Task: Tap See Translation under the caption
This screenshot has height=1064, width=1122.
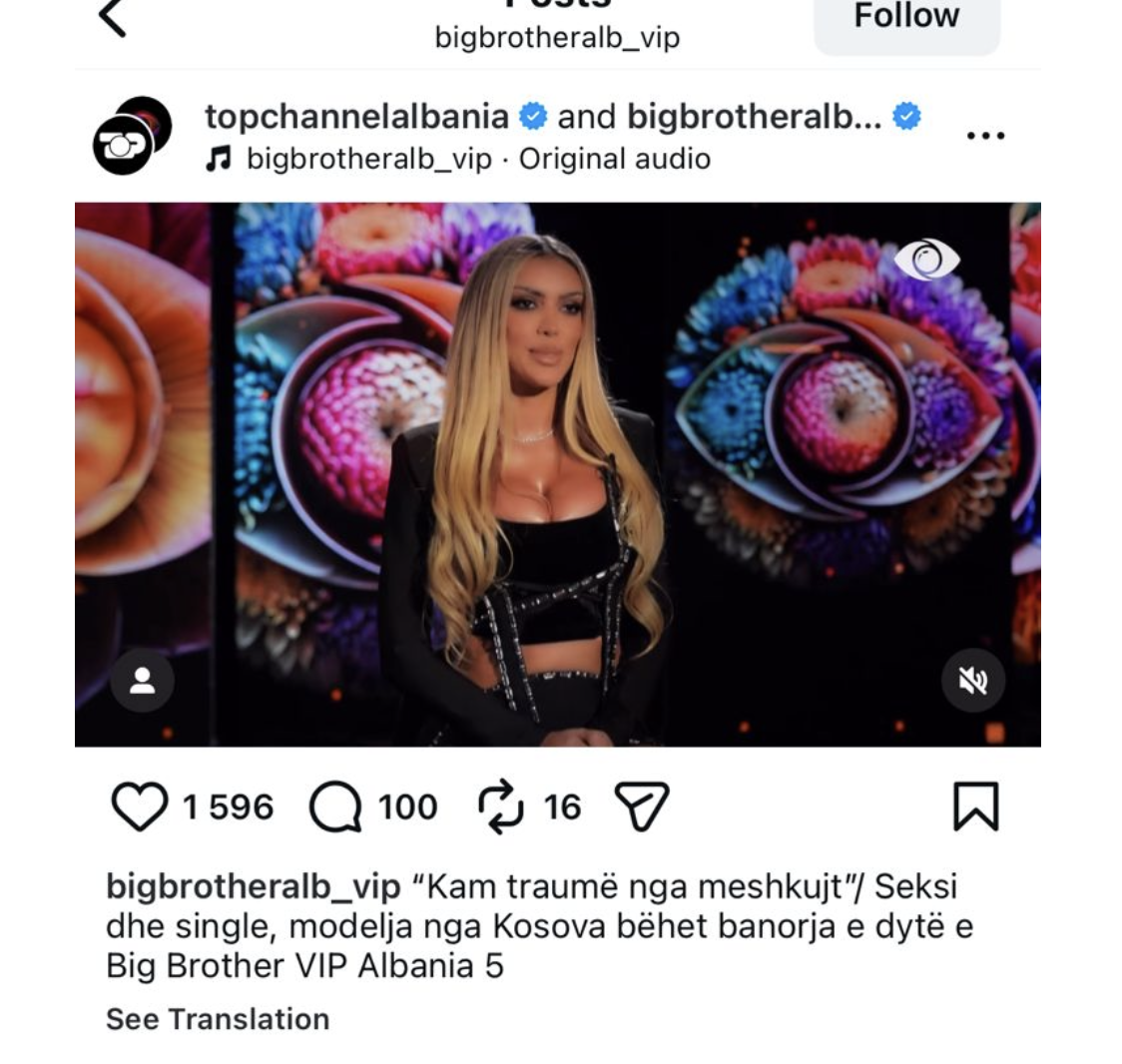Action: point(218,1019)
